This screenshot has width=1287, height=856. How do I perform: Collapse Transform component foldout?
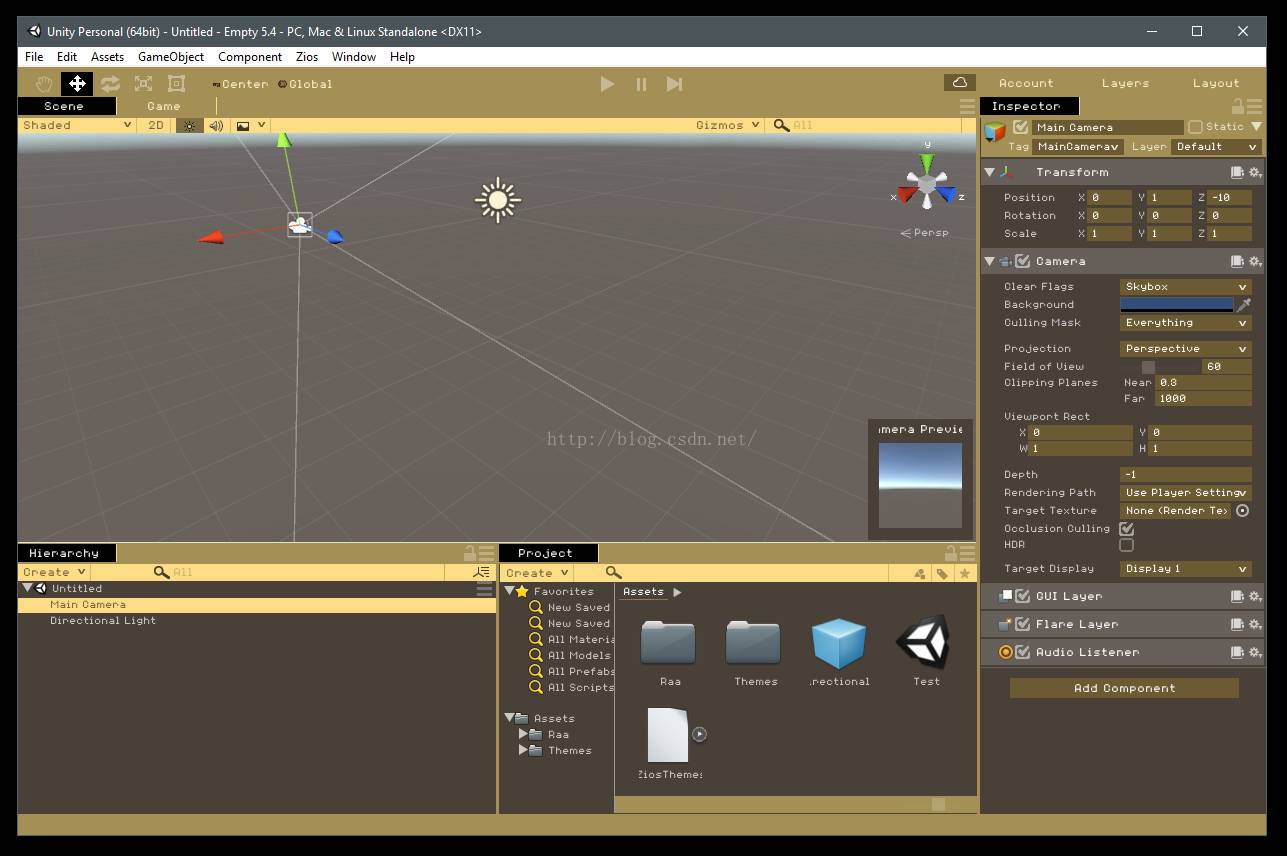[x=990, y=172]
